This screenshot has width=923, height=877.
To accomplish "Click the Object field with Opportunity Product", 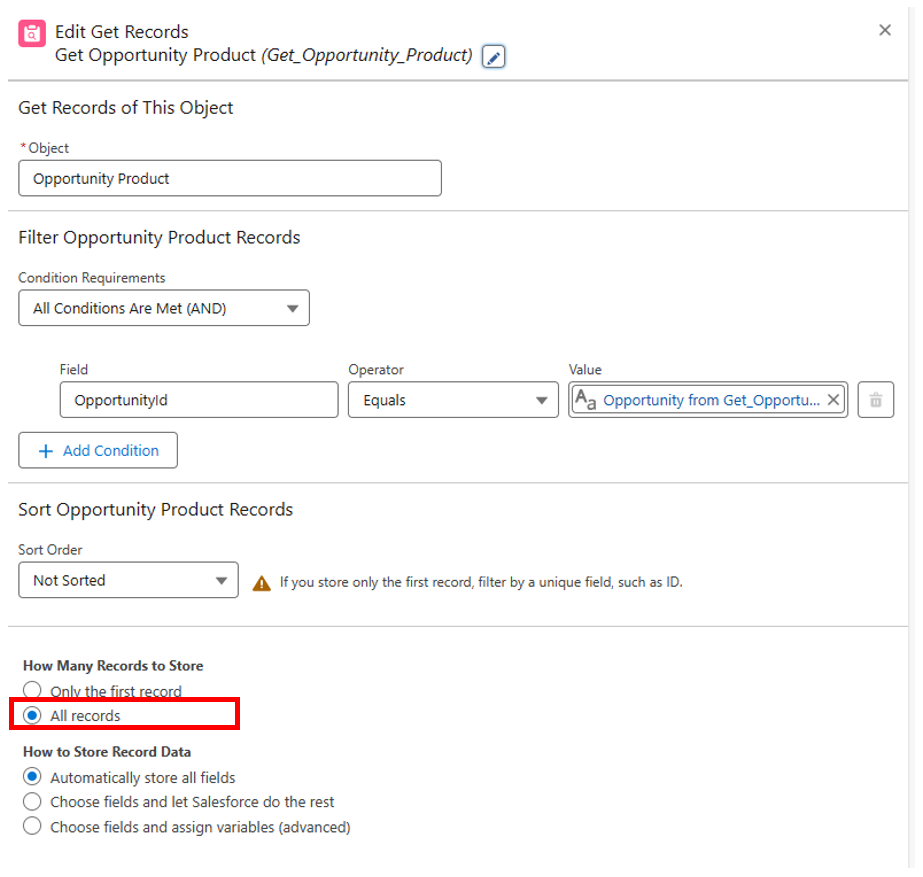I will [230, 178].
